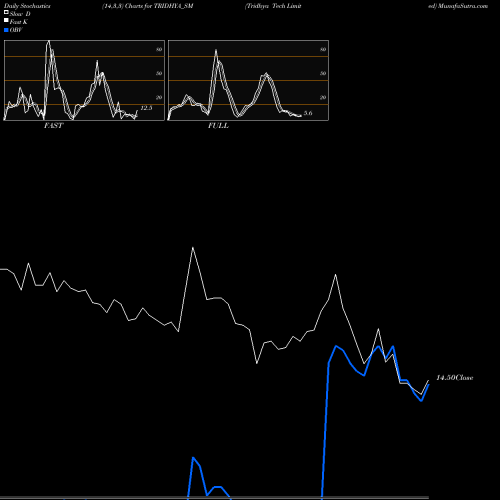
Task: Click the 'Daily Stochastics' title text
Action: click(x=27, y=6)
